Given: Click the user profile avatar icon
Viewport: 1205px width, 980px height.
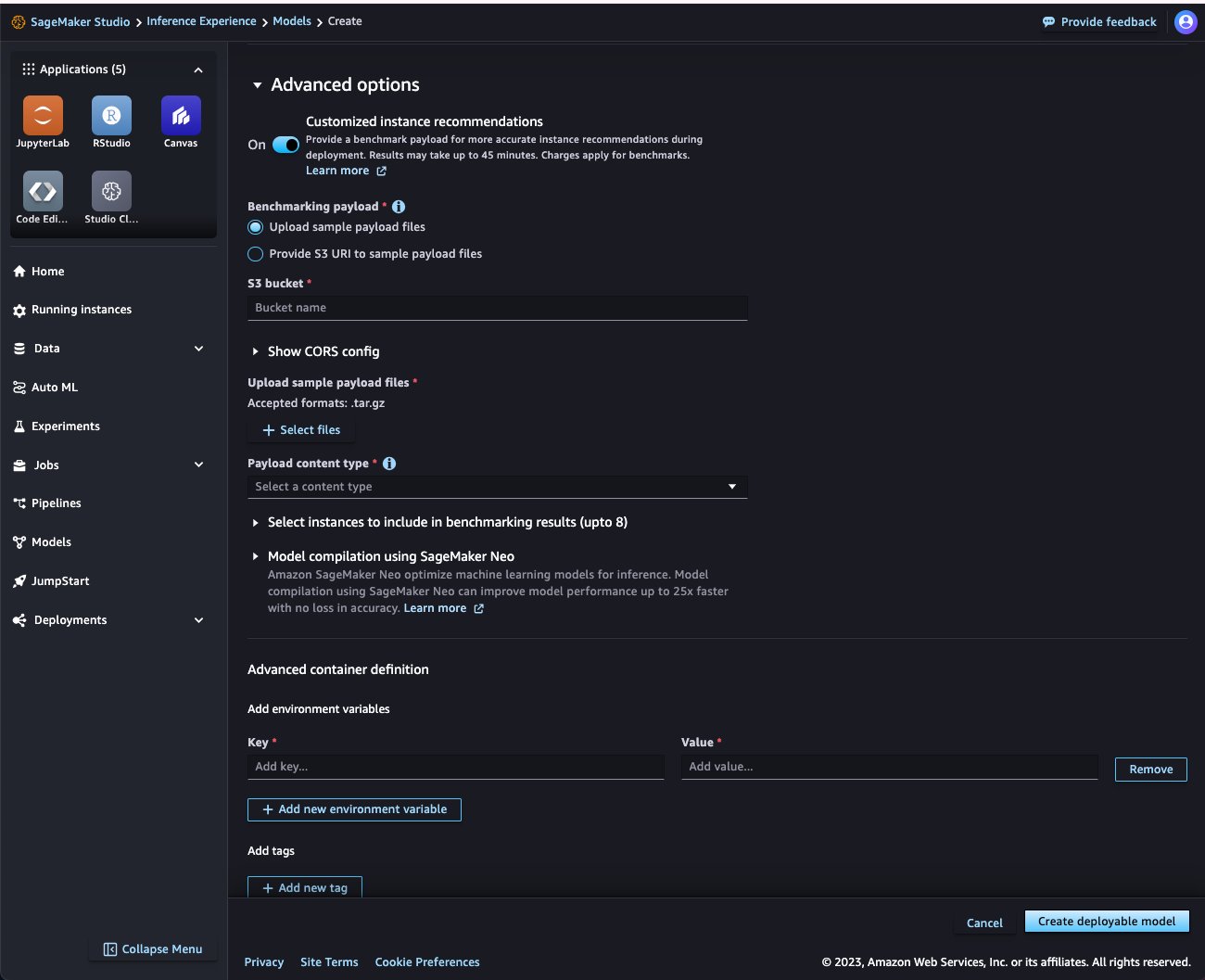Looking at the screenshot, I should tap(1186, 21).
